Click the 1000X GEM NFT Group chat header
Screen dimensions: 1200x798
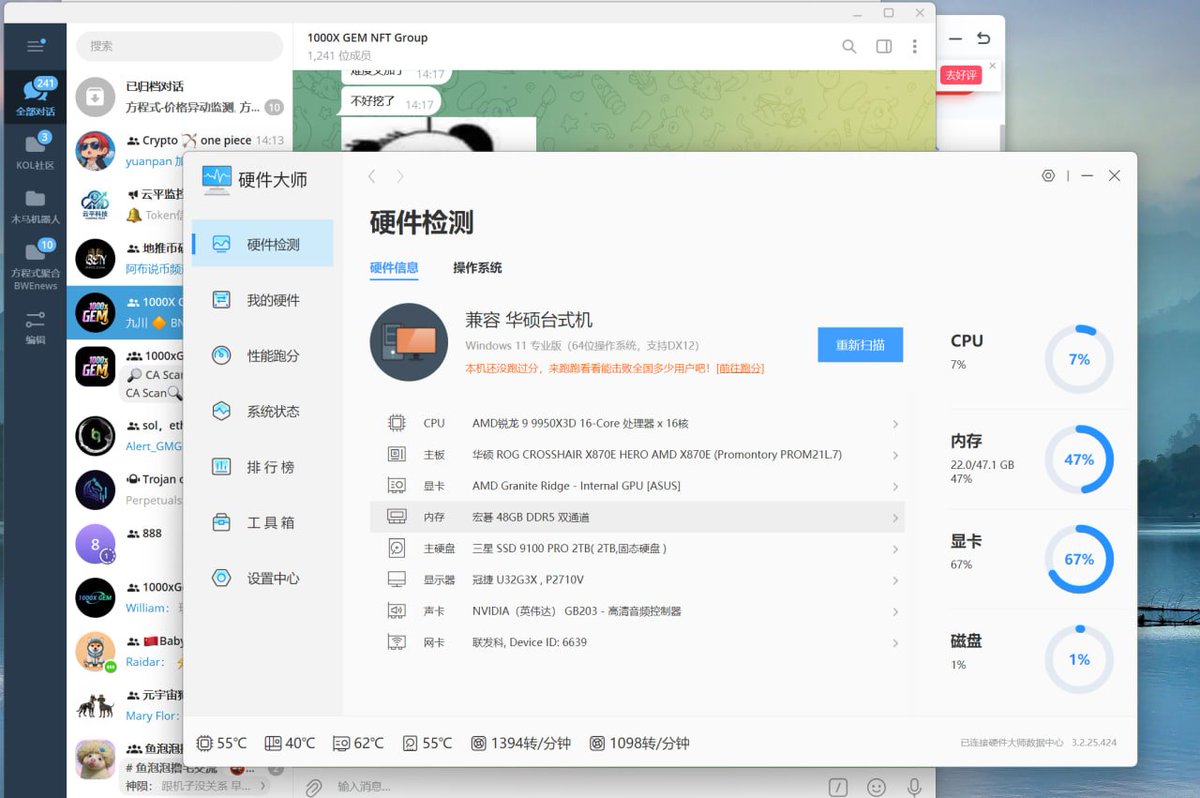(367, 46)
